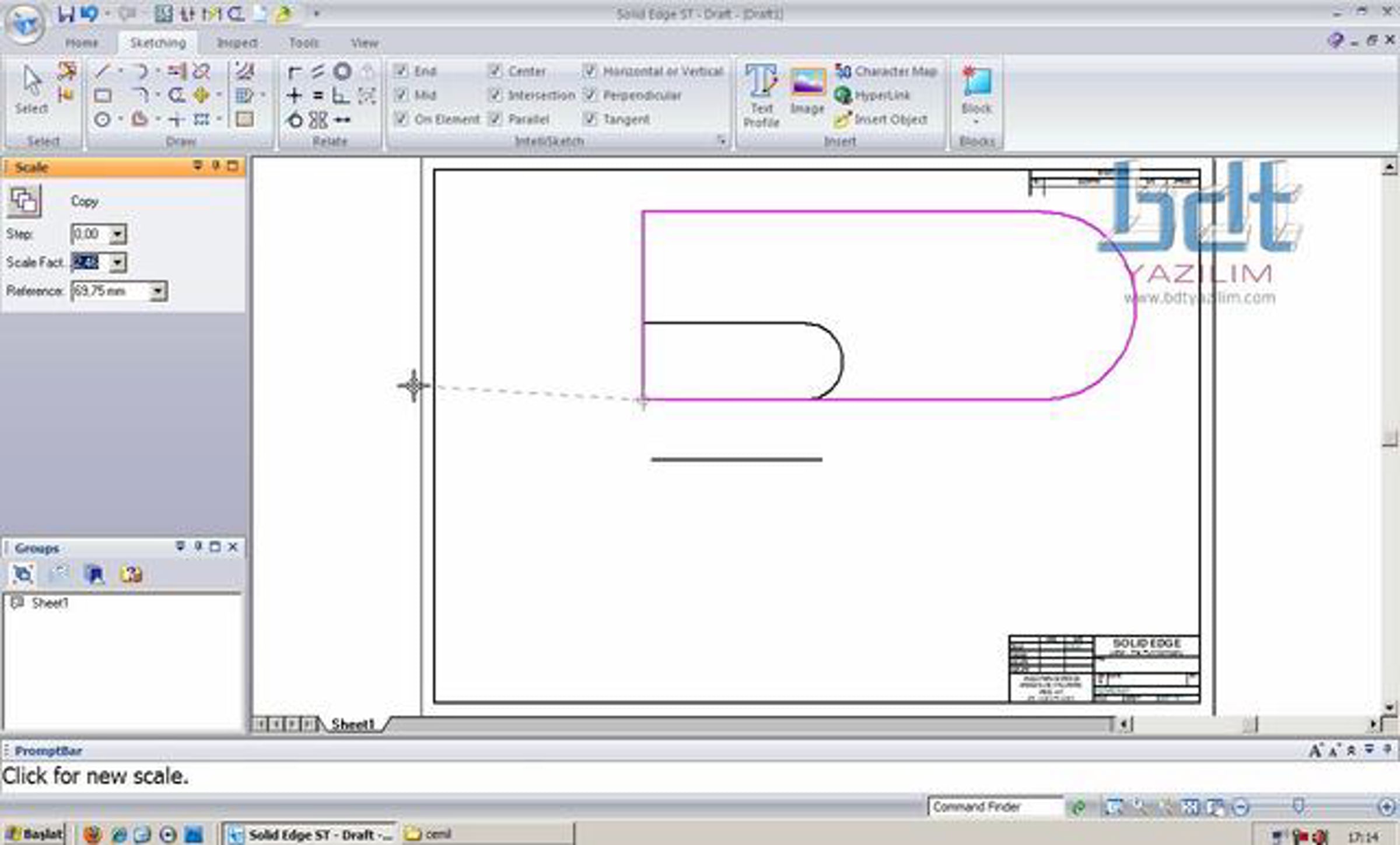This screenshot has width=1400, height=845.
Task: Open Character Map
Action: 886,71
